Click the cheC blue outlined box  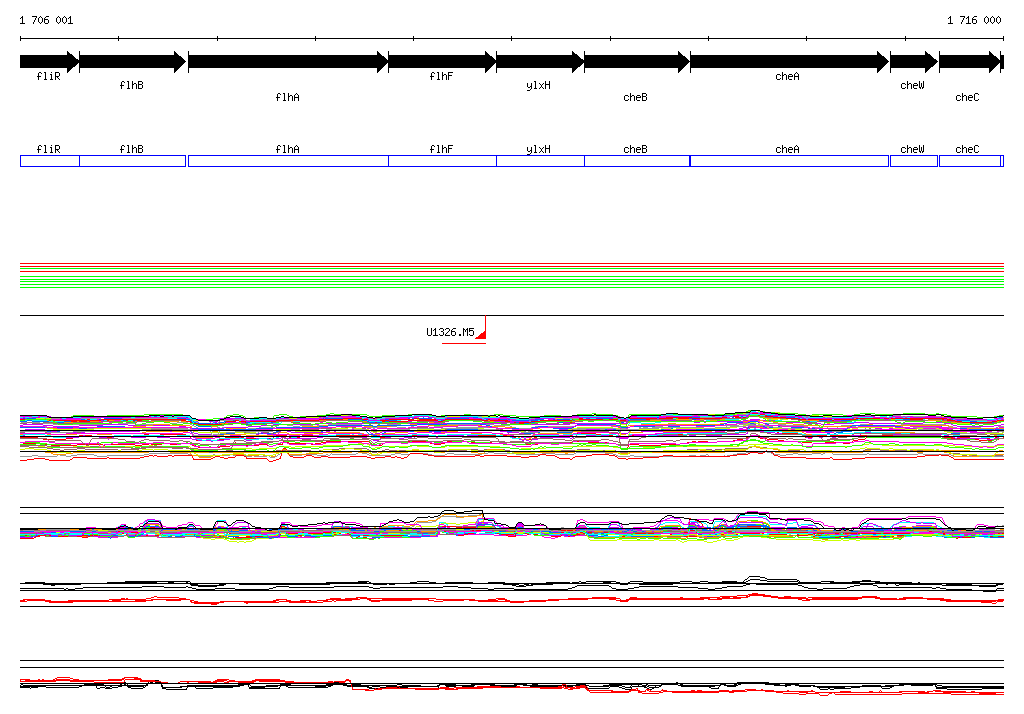pos(970,161)
